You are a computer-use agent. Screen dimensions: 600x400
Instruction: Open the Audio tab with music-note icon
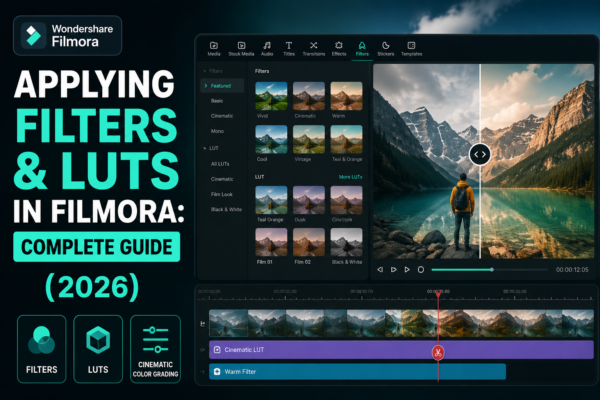point(267,46)
